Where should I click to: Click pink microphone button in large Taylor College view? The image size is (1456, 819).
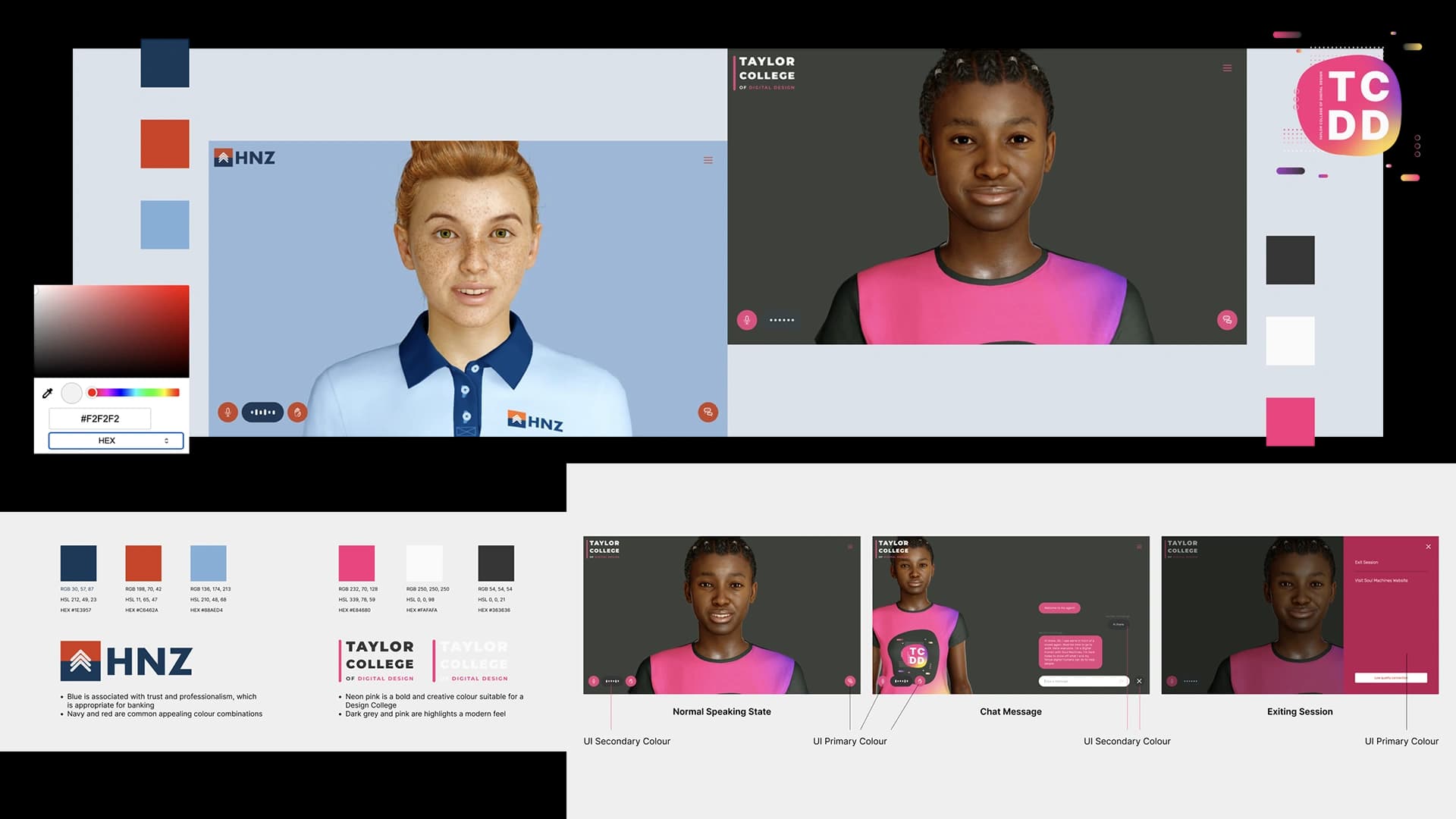click(747, 320)
